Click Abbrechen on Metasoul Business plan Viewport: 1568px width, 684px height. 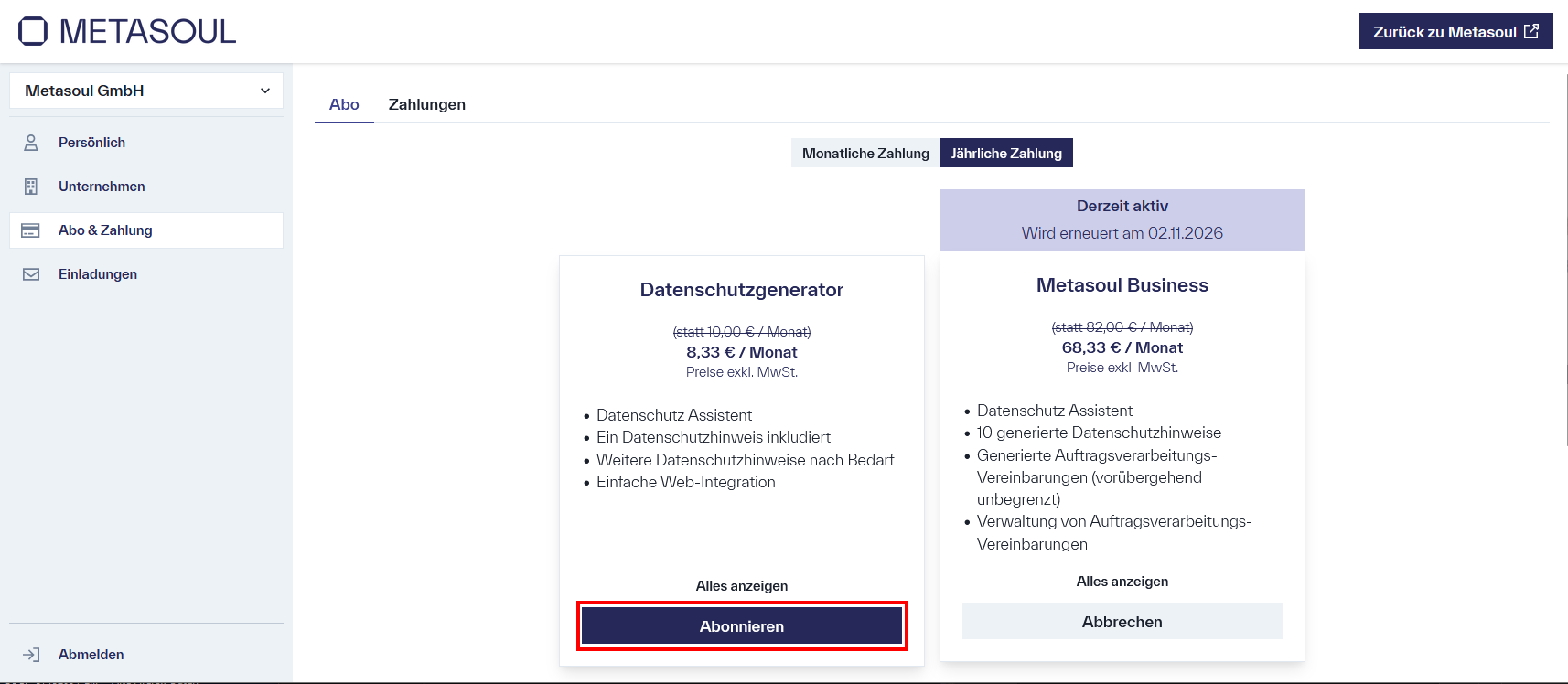[x=1122, y=622]
